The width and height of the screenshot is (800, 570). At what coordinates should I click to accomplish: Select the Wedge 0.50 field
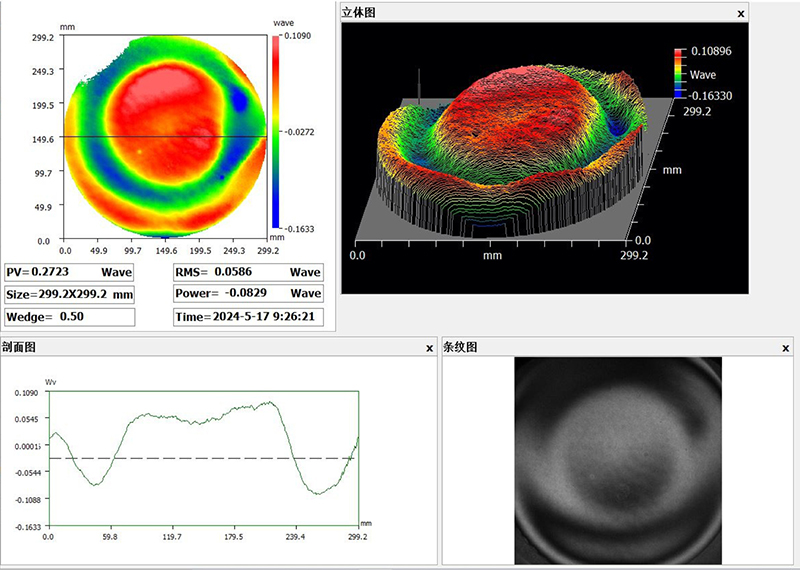tap(69, 317)
